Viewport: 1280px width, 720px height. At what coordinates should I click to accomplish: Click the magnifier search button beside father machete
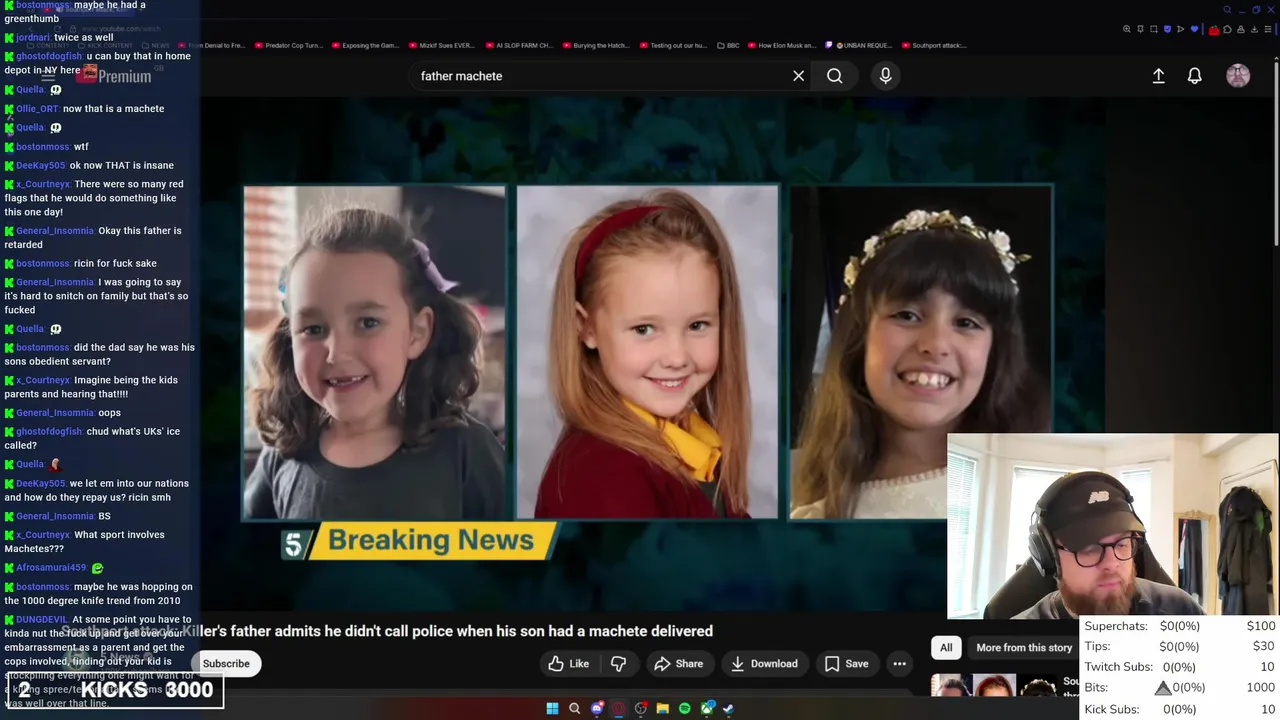(x=834, y=76)
